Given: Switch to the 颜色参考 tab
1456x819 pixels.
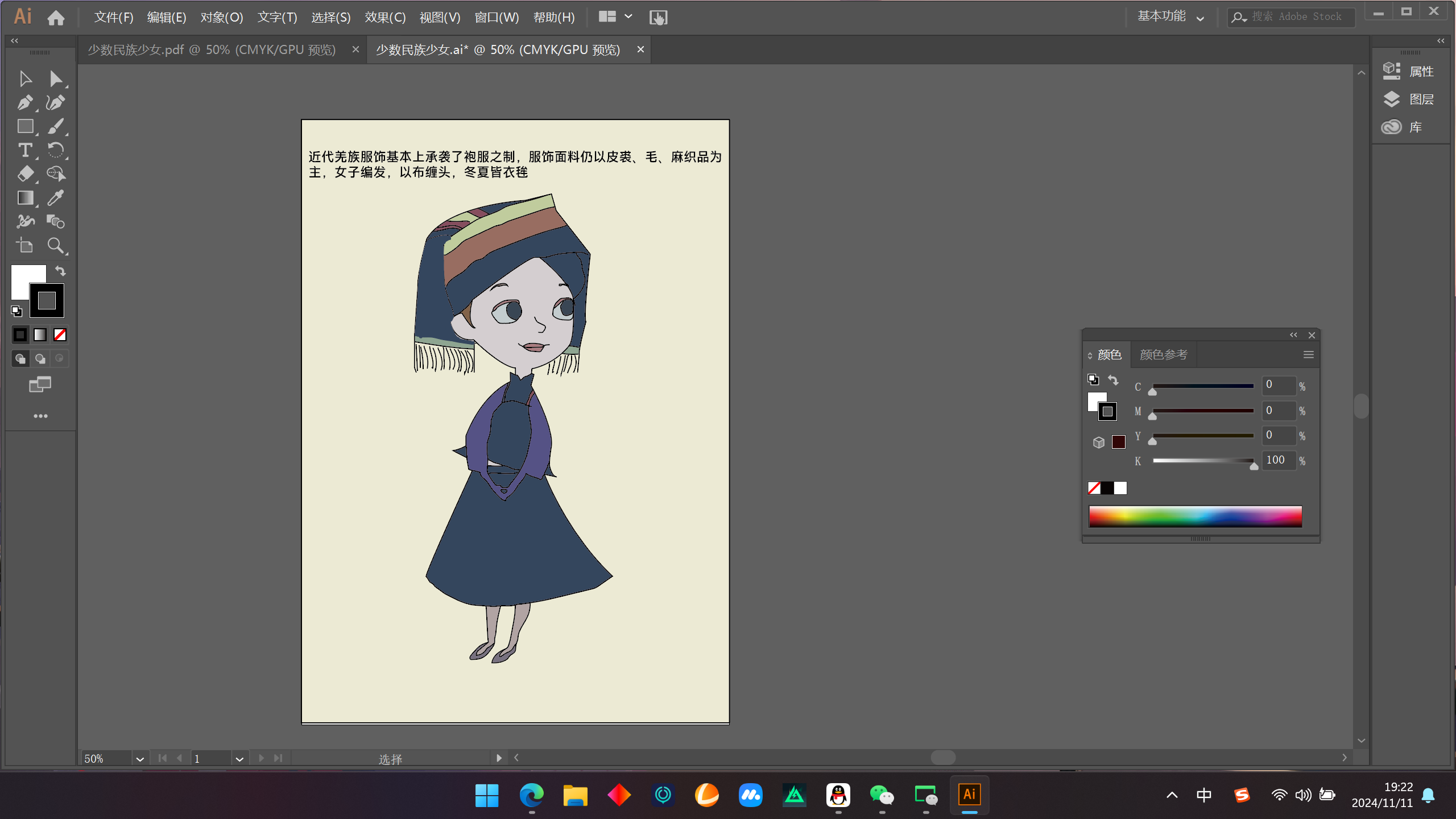Looking at the screenshot, I should tap(1164, 355).
